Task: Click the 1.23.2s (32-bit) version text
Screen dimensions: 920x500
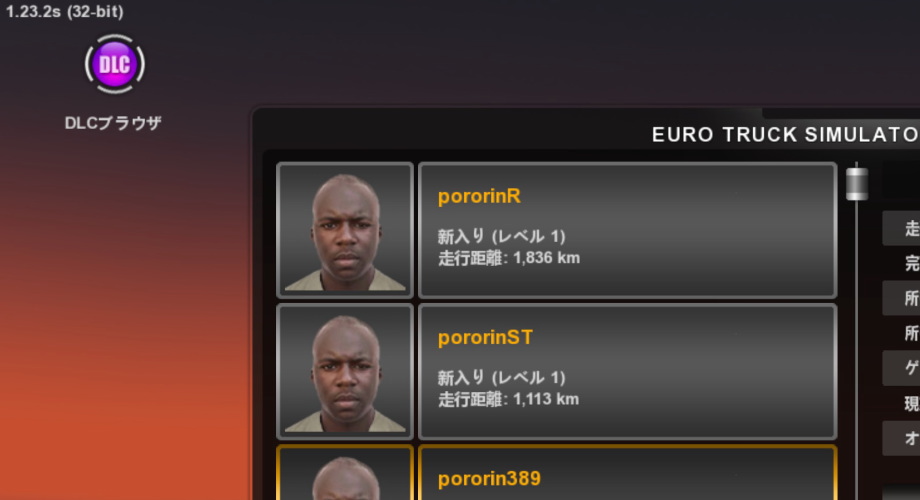Action: point(65,12)
